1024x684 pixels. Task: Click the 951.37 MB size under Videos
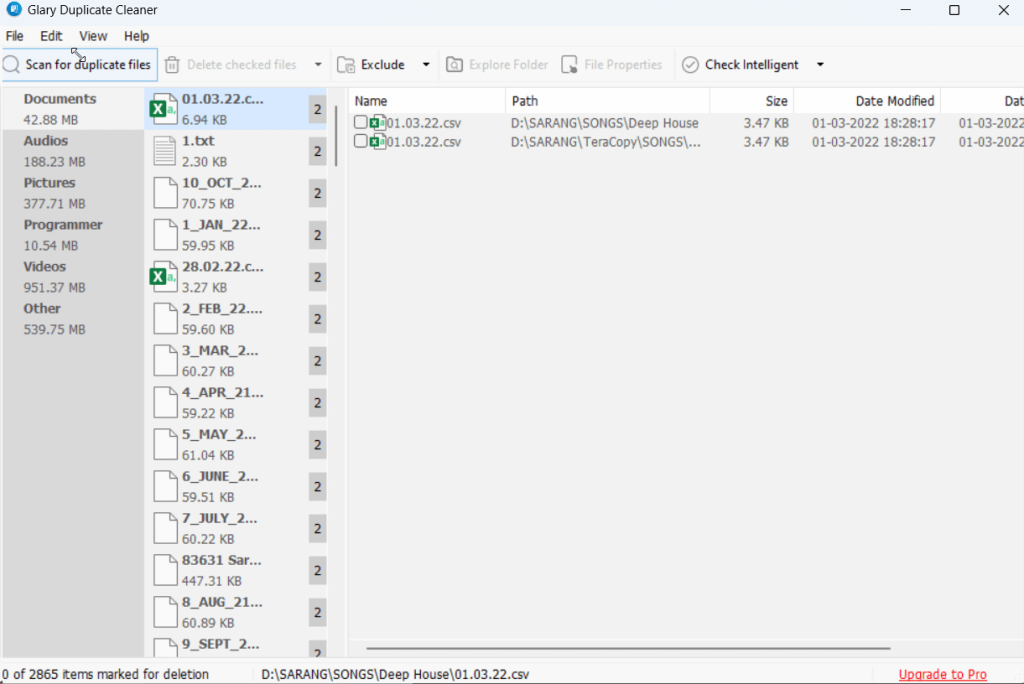54,287
